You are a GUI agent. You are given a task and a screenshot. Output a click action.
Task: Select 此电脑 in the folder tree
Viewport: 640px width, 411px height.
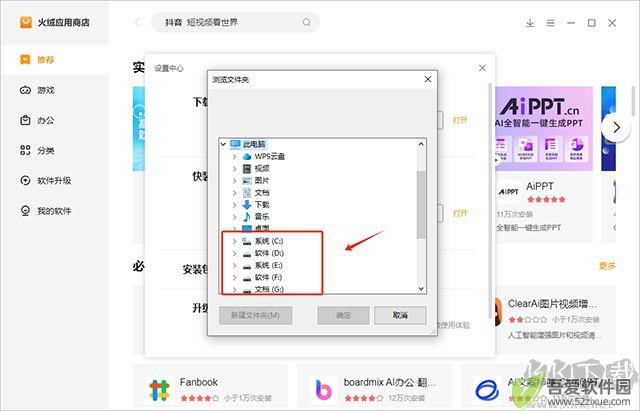(x=254, y=144)
